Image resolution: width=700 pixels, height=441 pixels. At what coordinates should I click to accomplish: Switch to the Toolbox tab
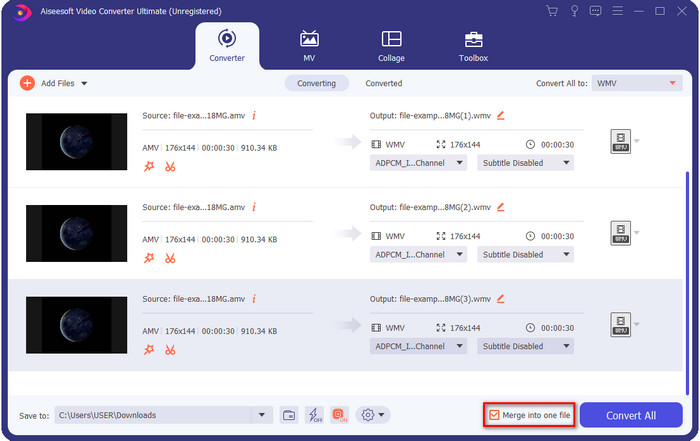point(473,46)
